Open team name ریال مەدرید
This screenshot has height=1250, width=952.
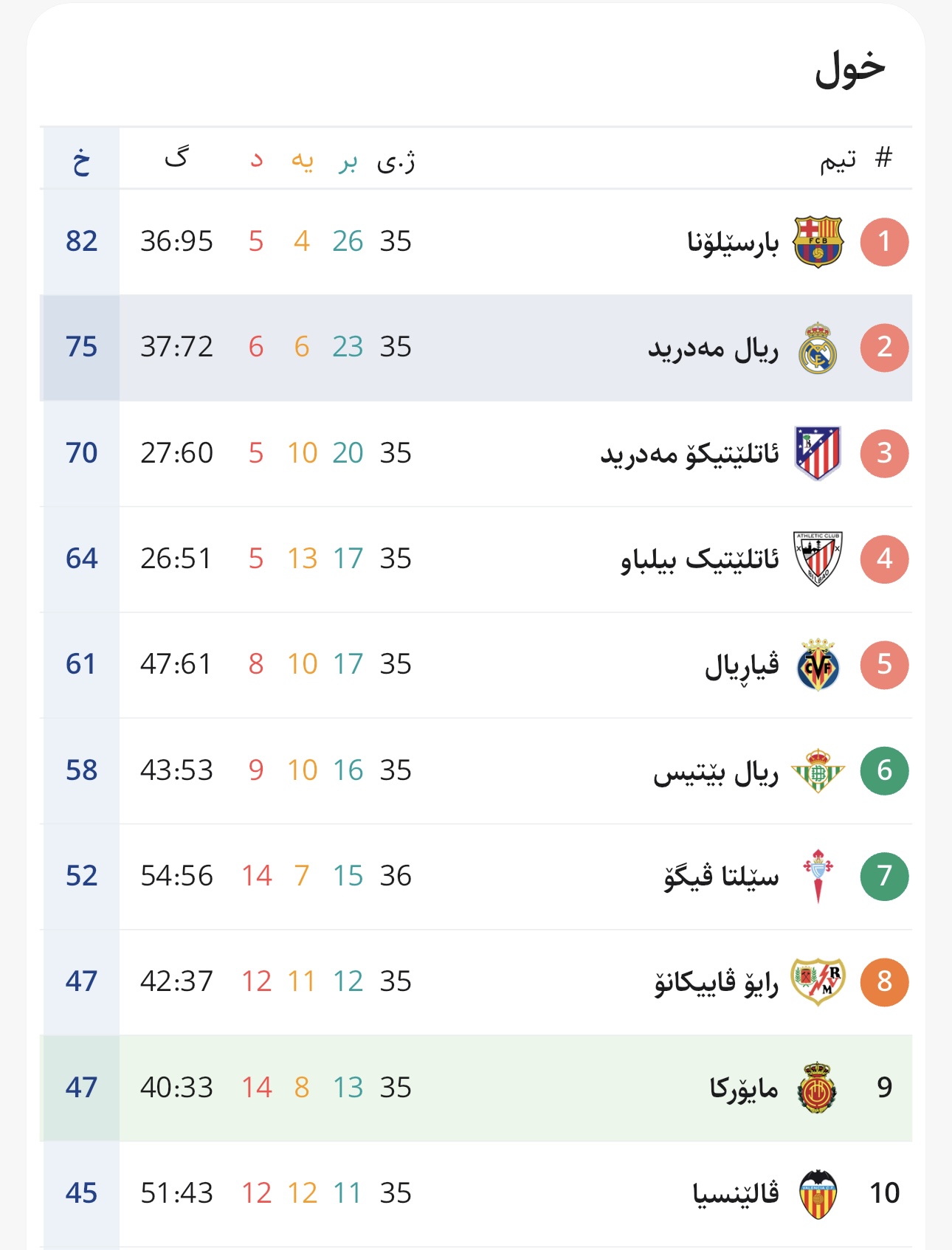(713, 348)
